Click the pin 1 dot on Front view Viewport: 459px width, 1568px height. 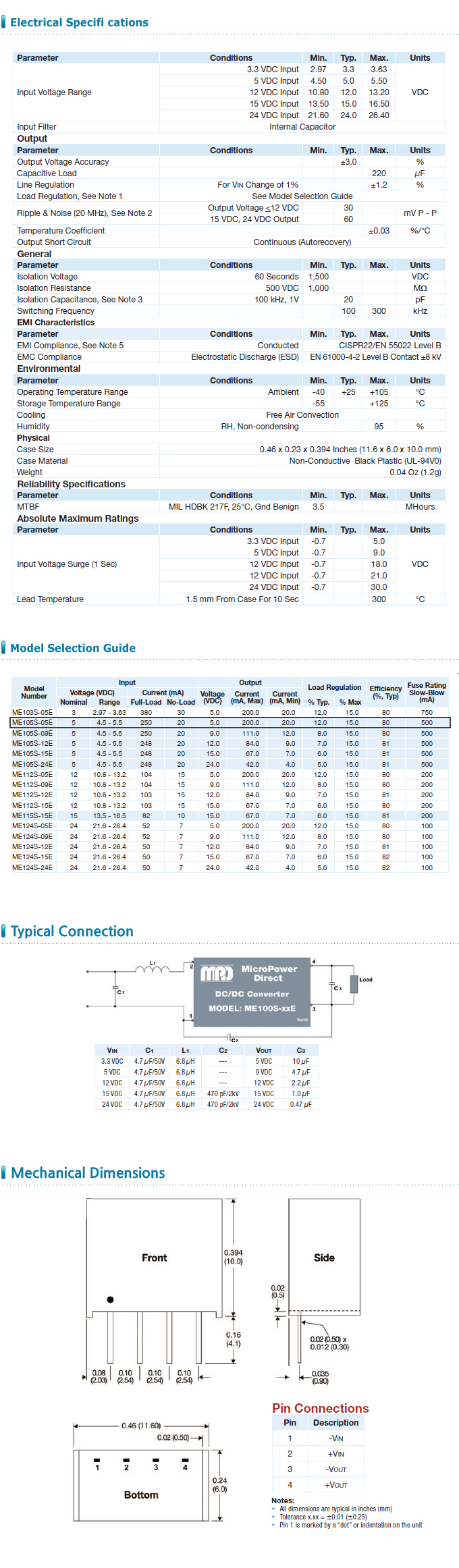110,1299
